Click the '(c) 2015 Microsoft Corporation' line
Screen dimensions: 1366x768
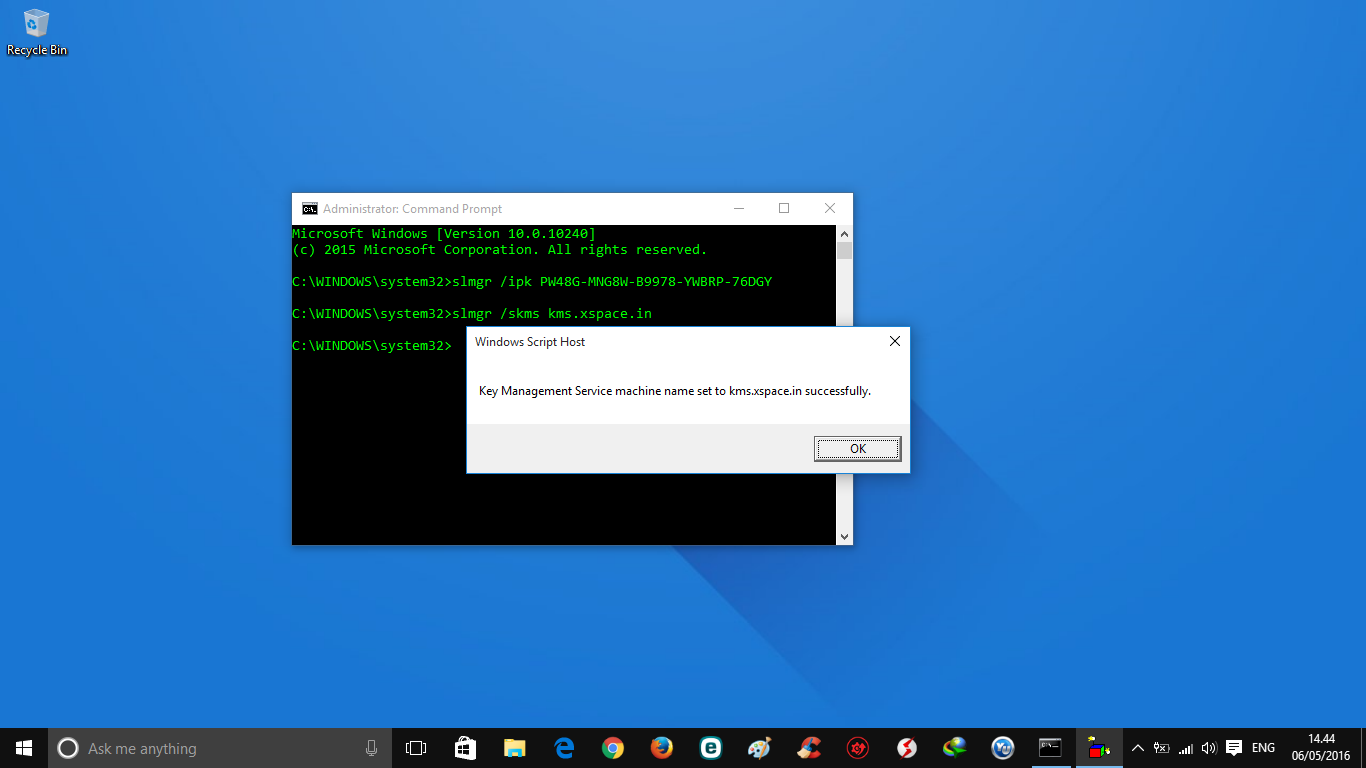500,250
